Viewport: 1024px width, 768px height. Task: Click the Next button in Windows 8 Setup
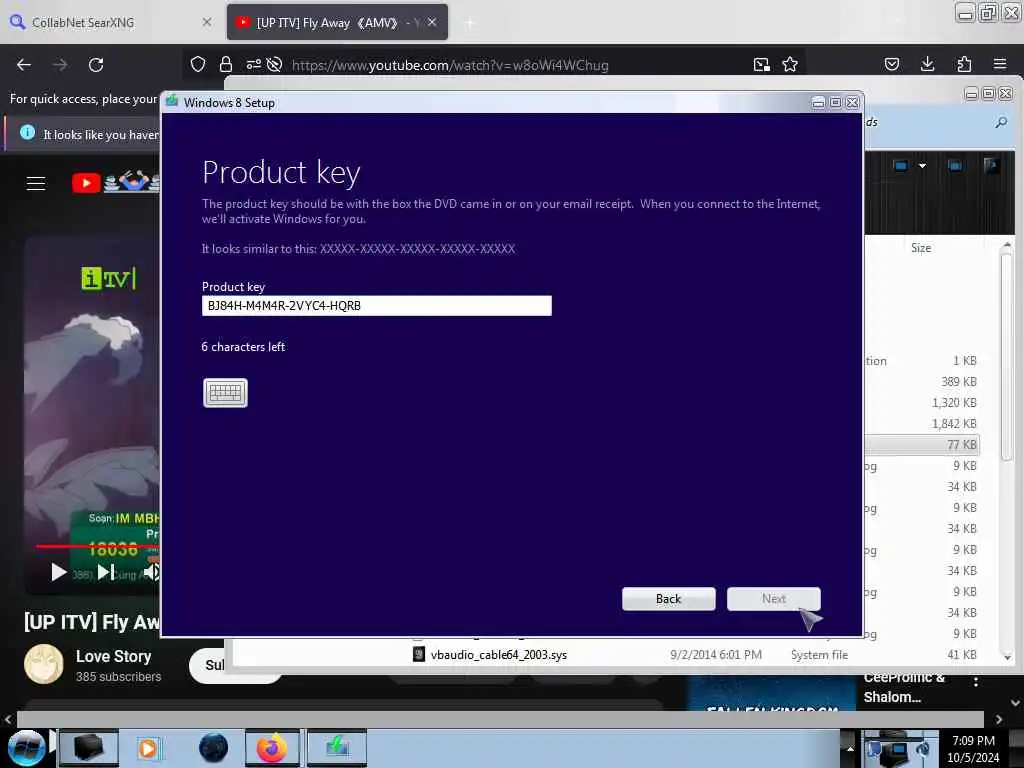pos(773,599)
